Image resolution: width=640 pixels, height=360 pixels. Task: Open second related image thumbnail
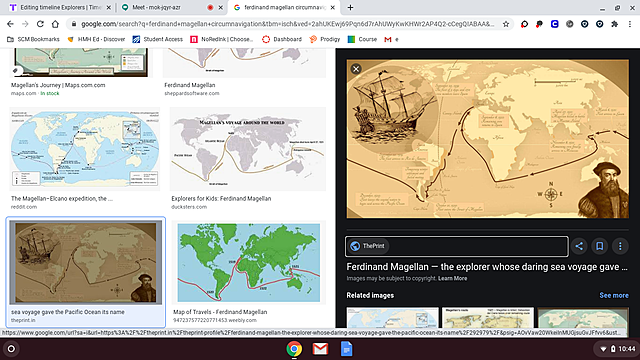click(488, 318)
